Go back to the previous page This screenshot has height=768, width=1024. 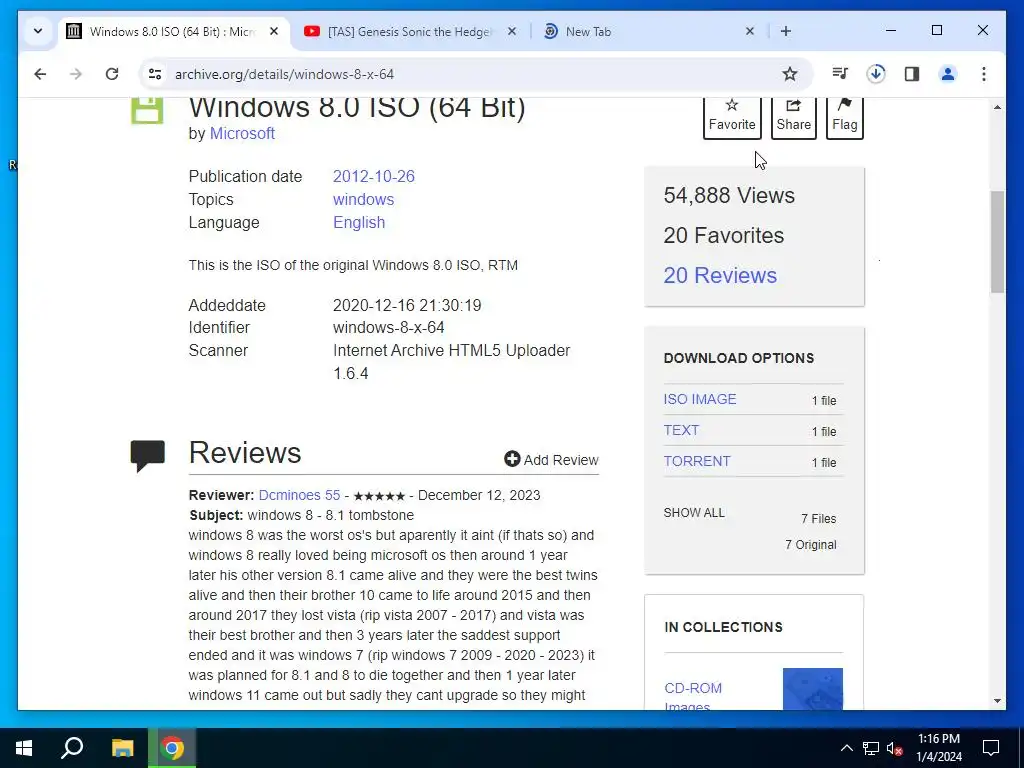[40, 74]
